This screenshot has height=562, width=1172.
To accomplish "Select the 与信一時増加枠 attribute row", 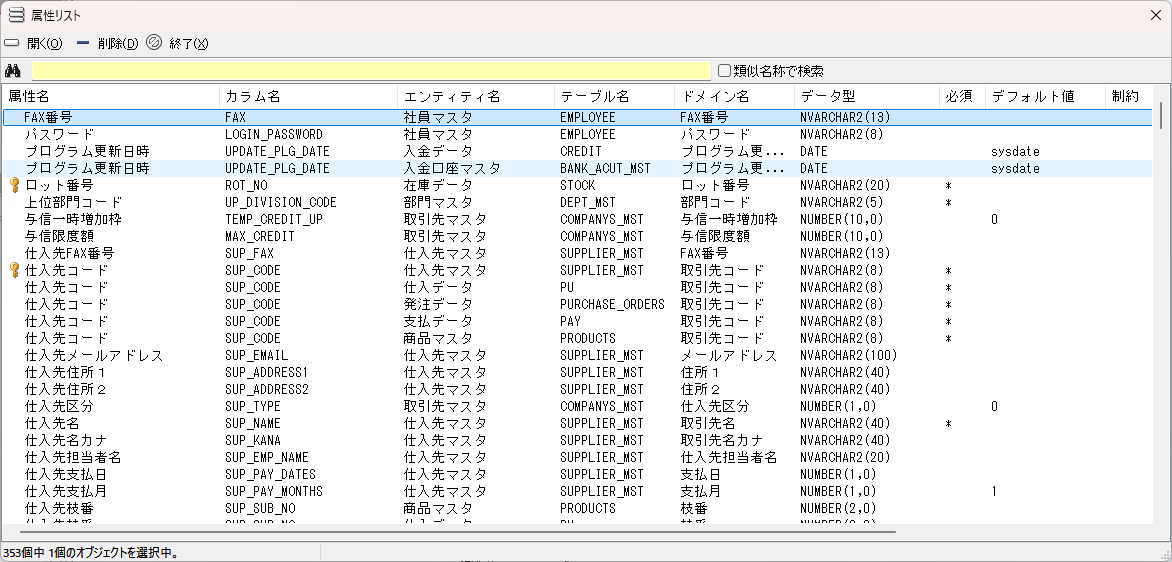I will coord(578,220).
